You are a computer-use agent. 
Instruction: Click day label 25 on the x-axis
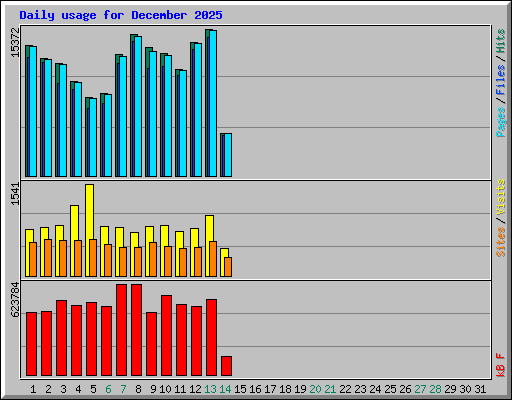(x=390, y=389)
